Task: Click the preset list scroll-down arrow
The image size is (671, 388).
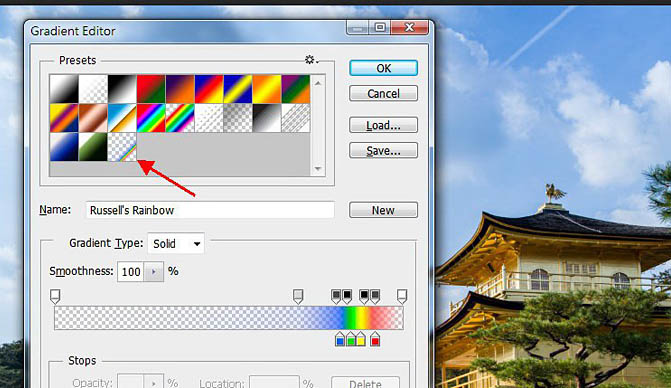Action: [x=318, y=169]
